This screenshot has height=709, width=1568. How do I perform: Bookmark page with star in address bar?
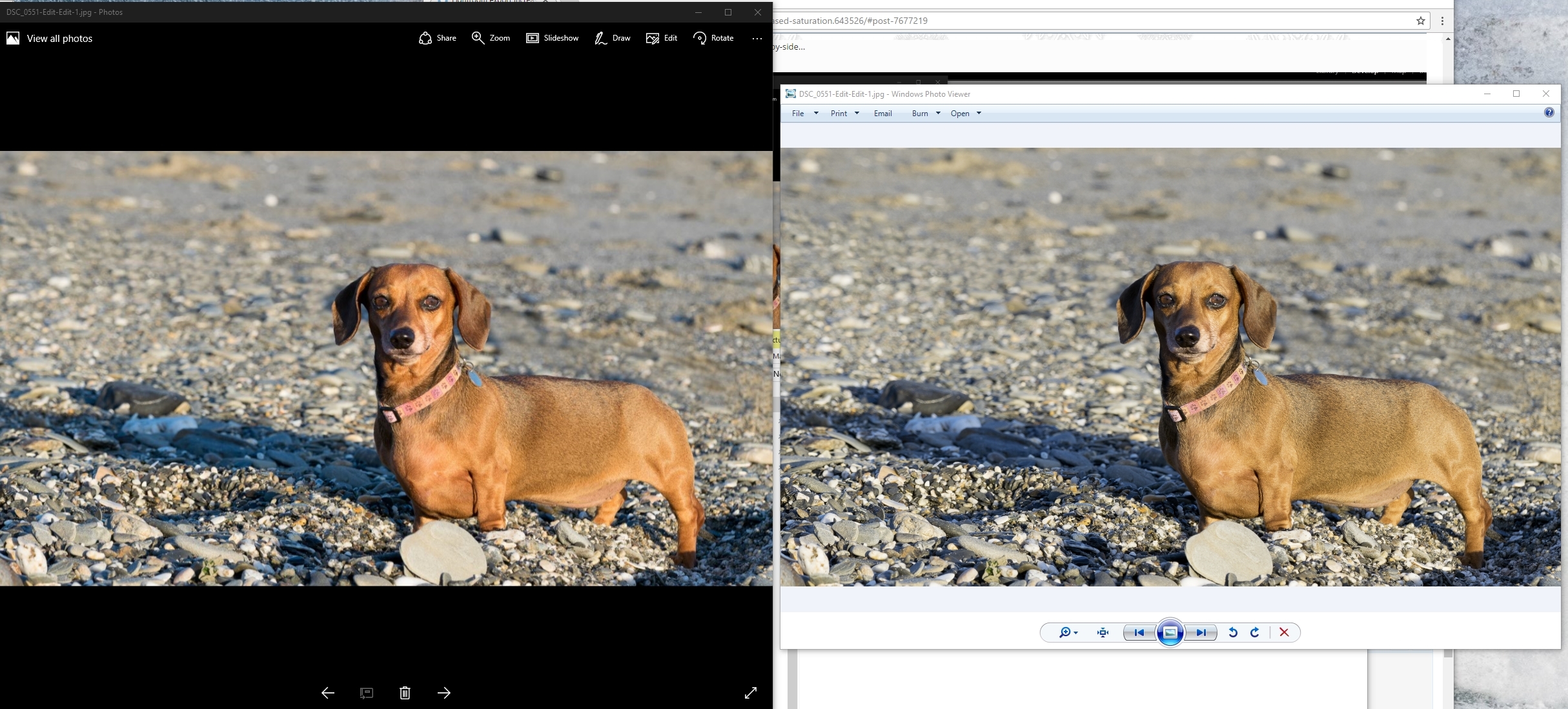click(1421, 21)
